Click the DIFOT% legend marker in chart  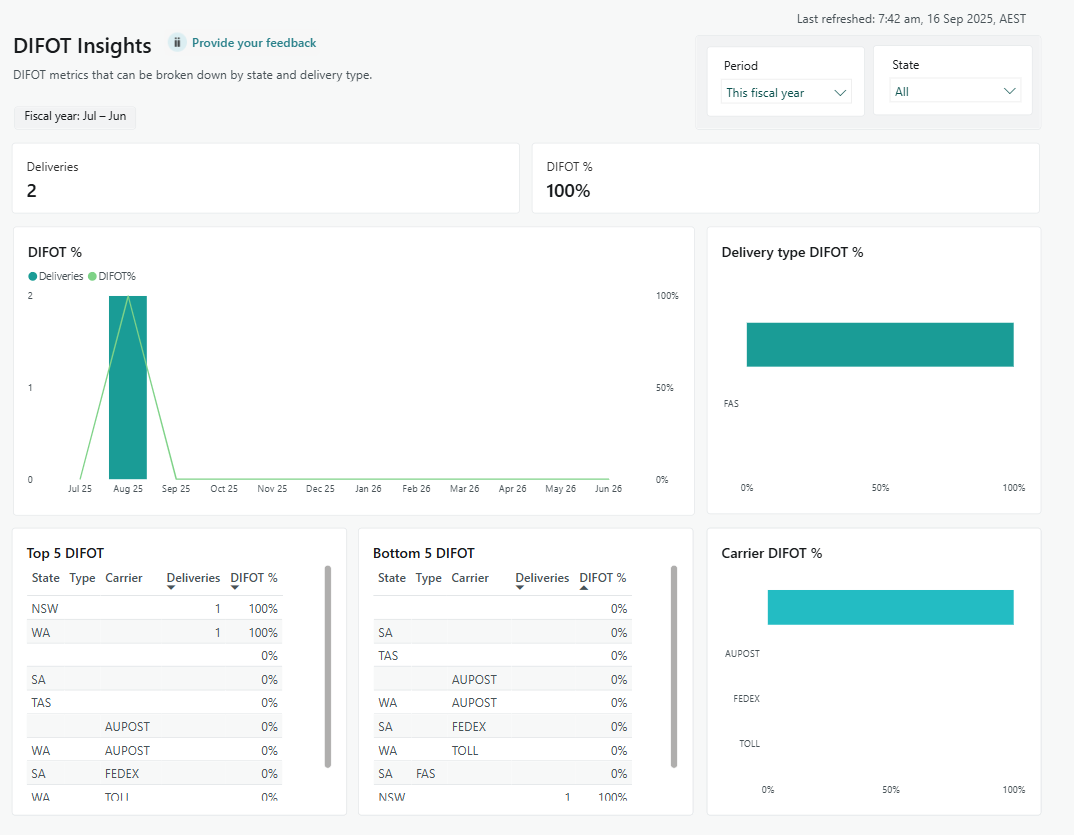pyautogui.click(x=93, y=276)
